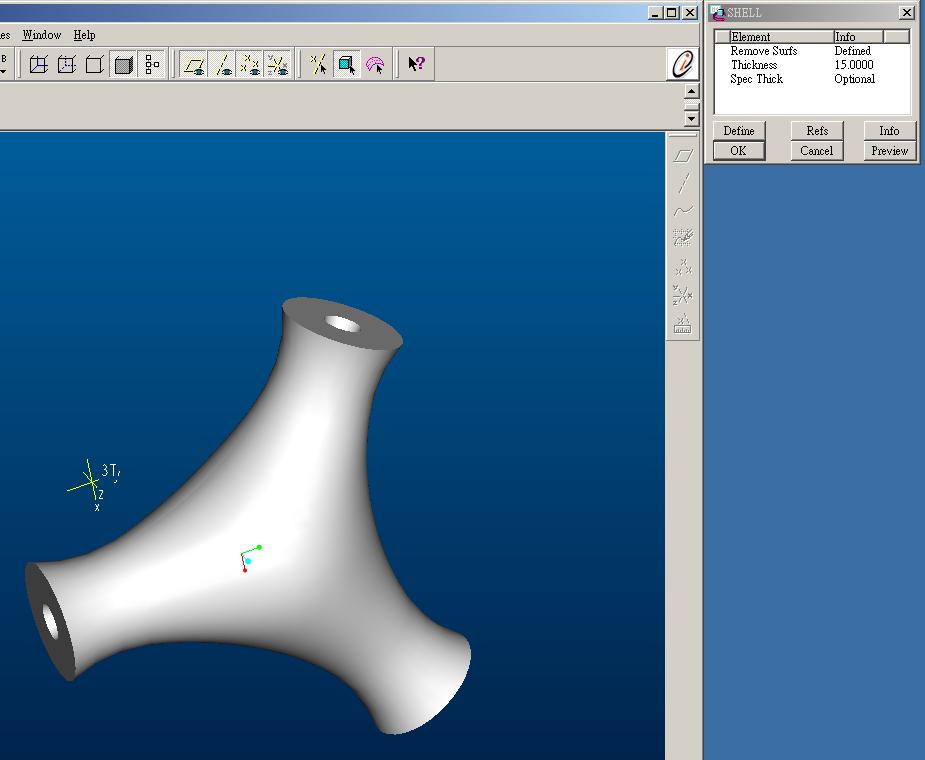
Task: Close the SHELL dialog
Action: (x=907, y=12)
